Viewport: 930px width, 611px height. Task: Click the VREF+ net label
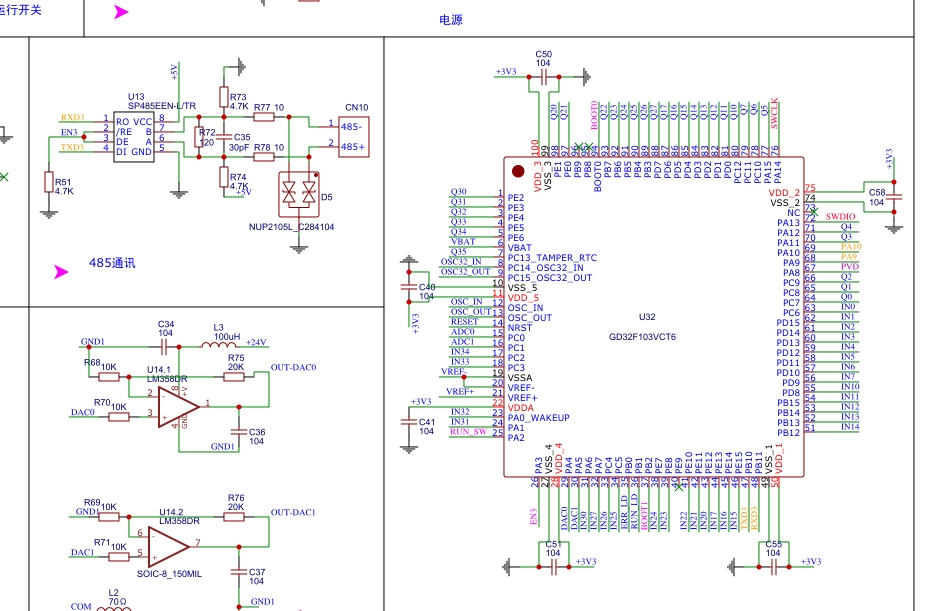(x=460, y=392)
